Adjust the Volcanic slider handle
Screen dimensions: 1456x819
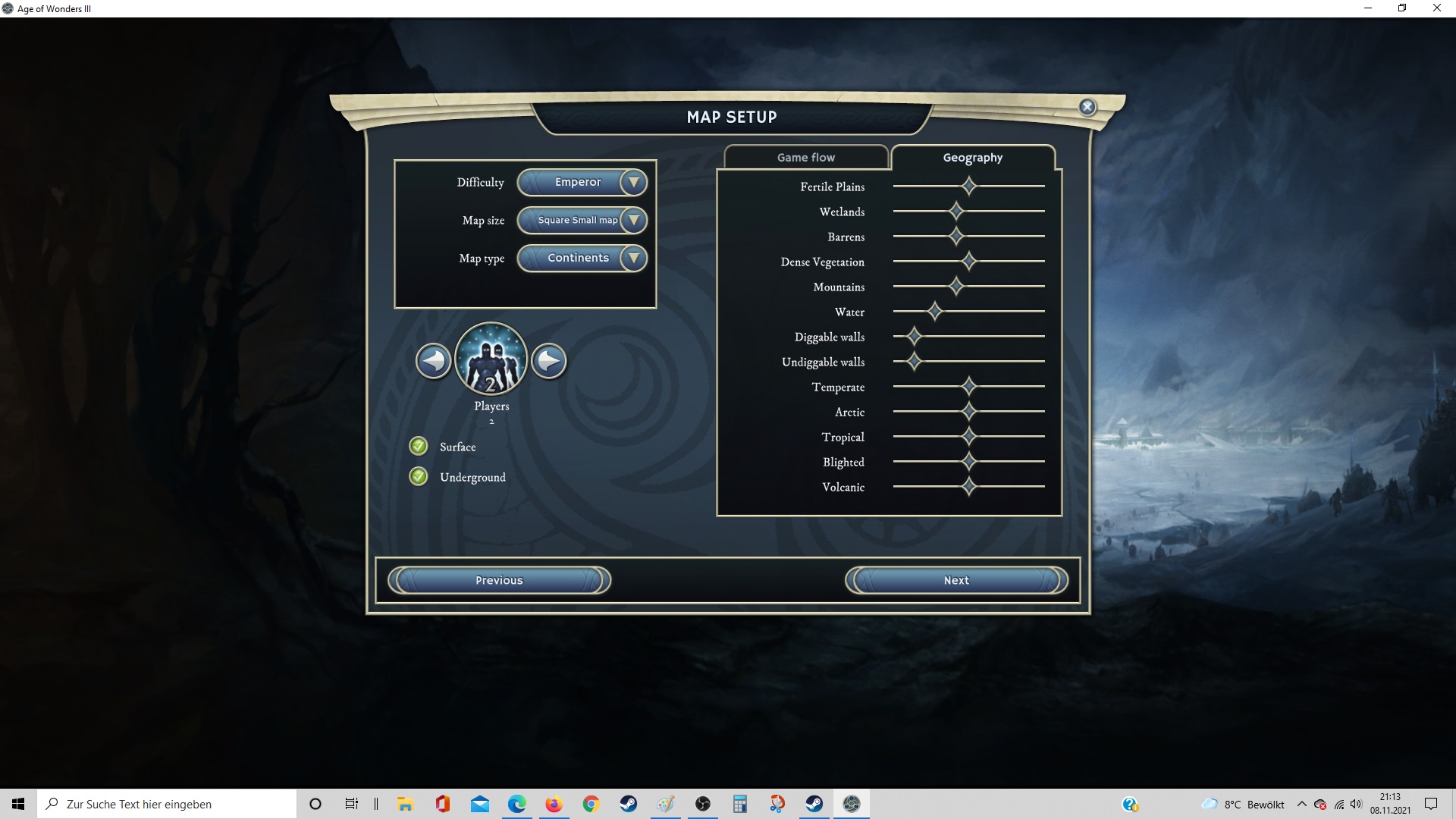coord(968,486)
